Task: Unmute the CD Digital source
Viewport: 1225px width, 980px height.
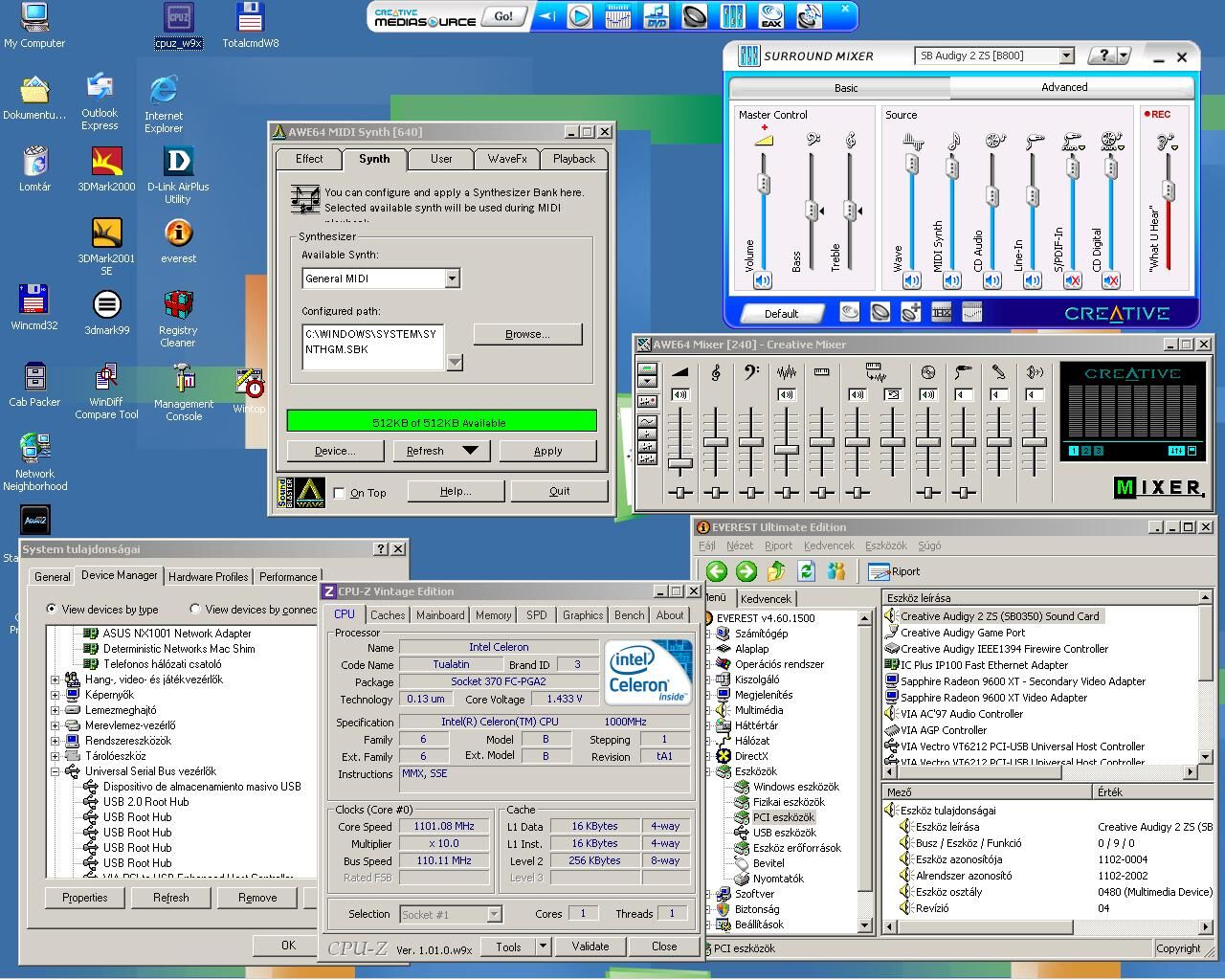Action: pyautogui.click(x=1111, y=280)
